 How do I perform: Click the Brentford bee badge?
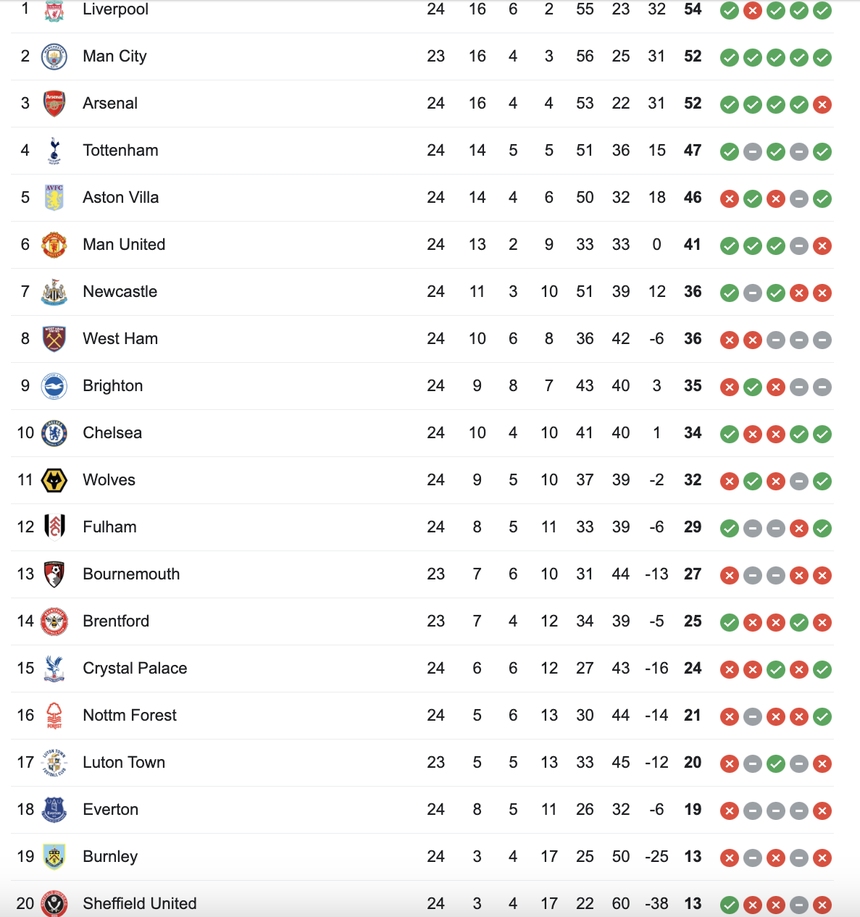coord(54,621)
